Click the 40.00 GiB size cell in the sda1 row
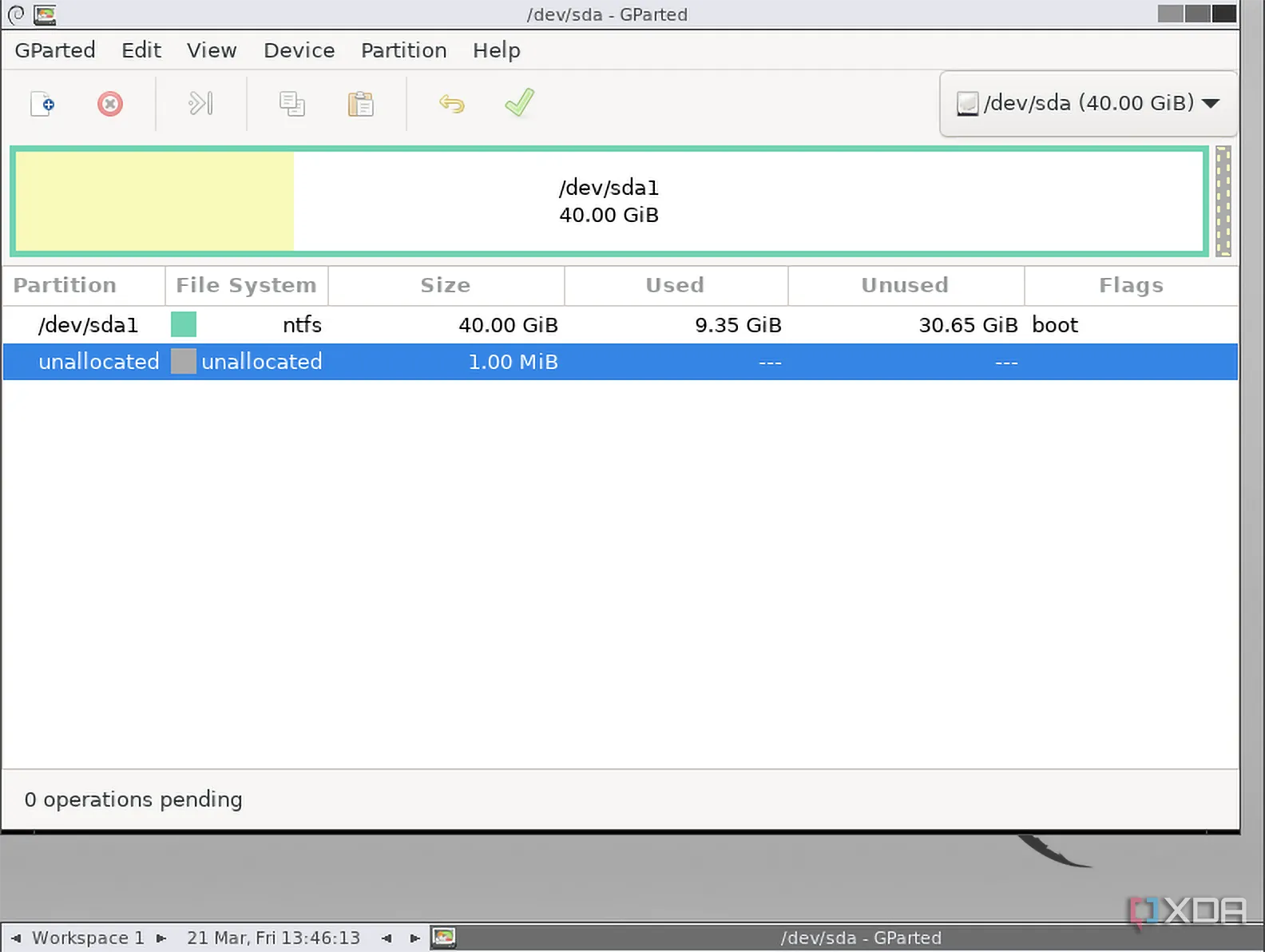The height and width of the screenshot is (952, 1265). tap(508, 325)
